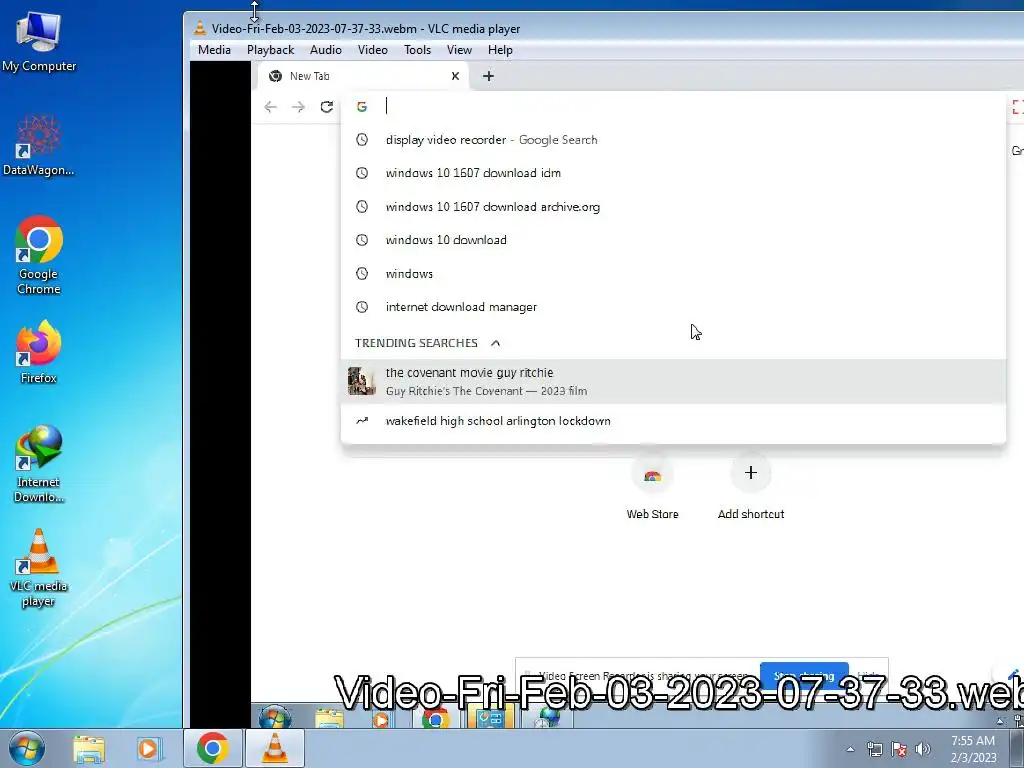Viewport: 1024px width, 768px height.
Task: Select suggestion 'windows 10 download'
Action: (673, 240)
